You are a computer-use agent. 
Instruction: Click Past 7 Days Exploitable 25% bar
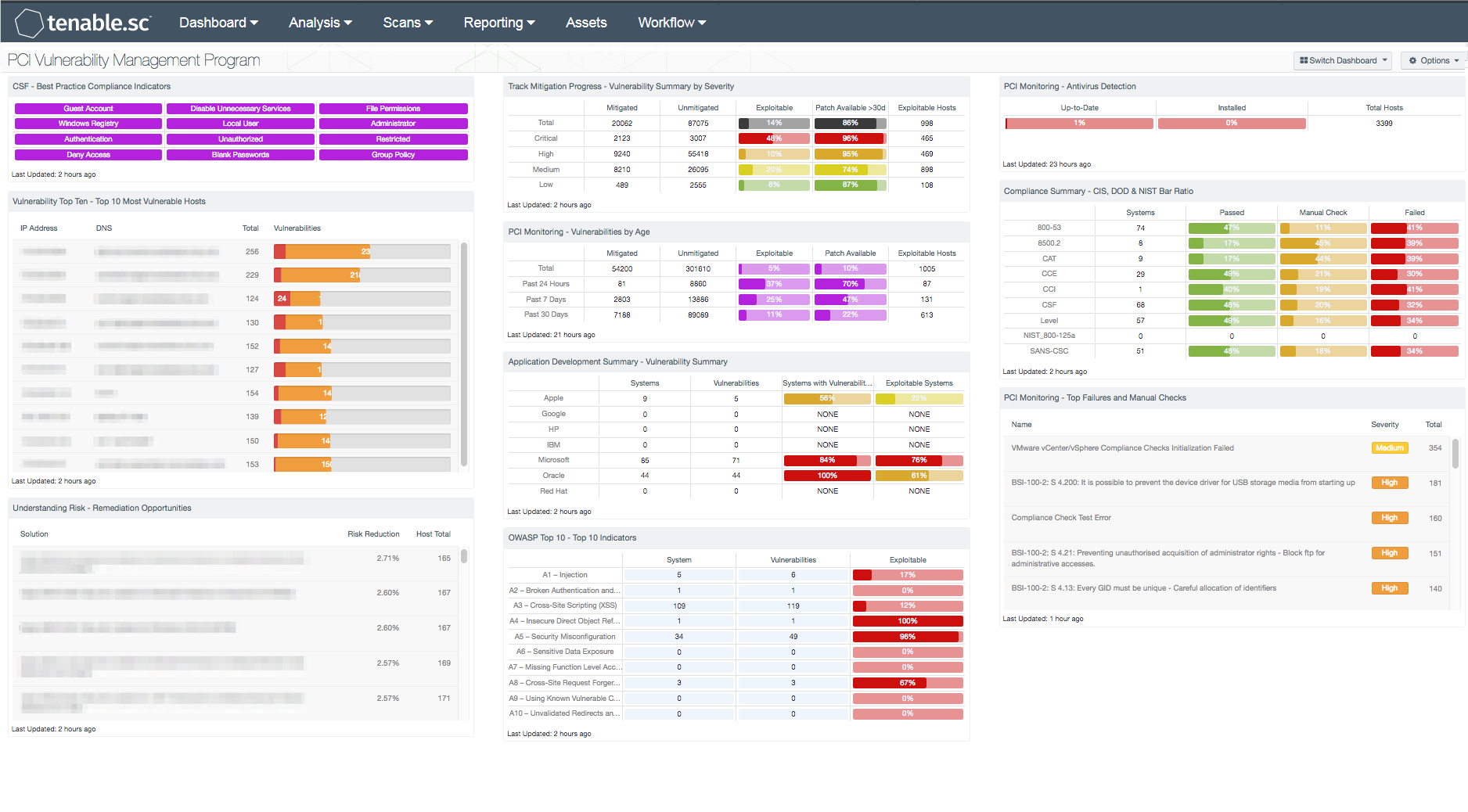click(774, 300)
